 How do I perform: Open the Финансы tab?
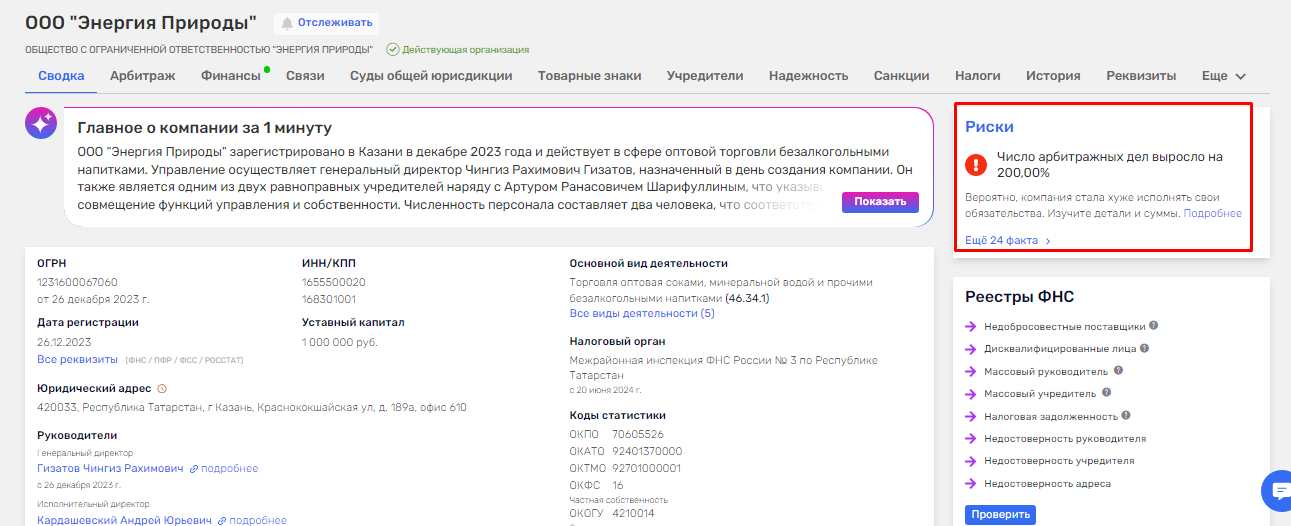coord(230,76)
